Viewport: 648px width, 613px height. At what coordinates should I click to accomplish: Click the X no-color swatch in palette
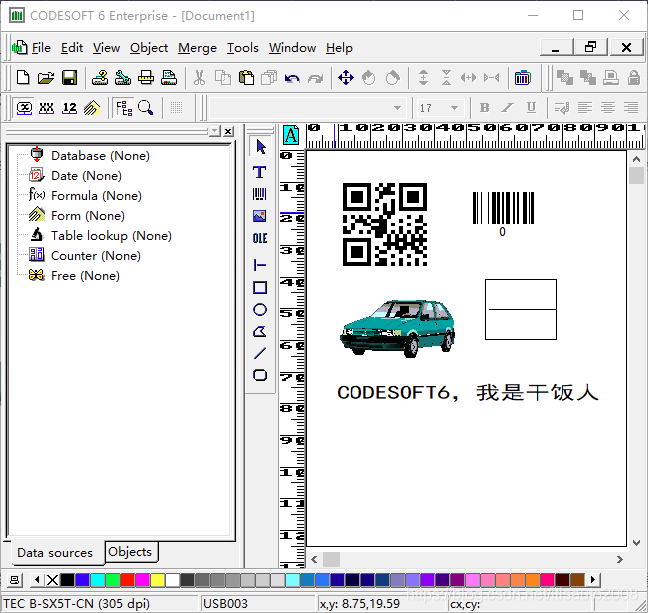(52, 580)
